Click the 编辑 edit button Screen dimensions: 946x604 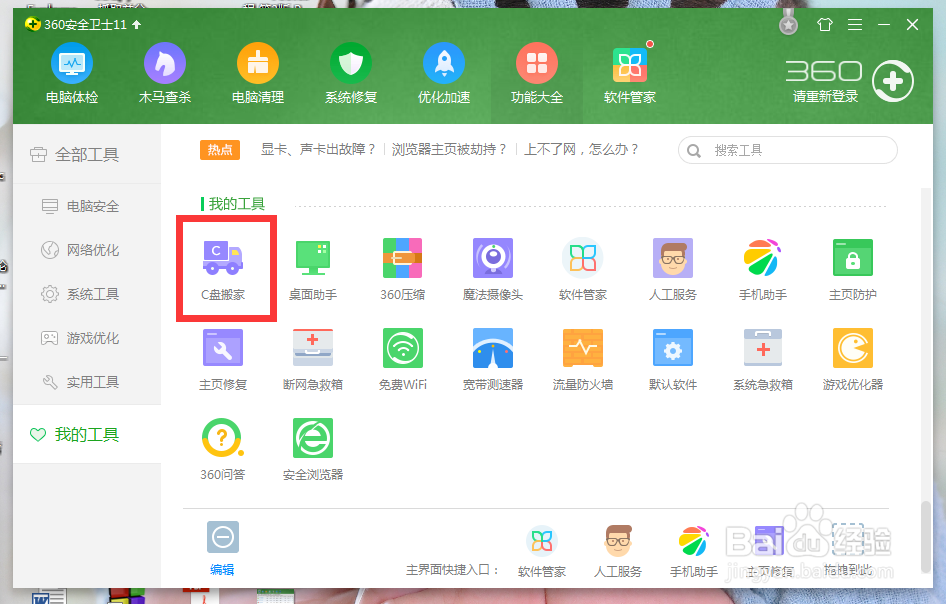[x=223, y=548]
